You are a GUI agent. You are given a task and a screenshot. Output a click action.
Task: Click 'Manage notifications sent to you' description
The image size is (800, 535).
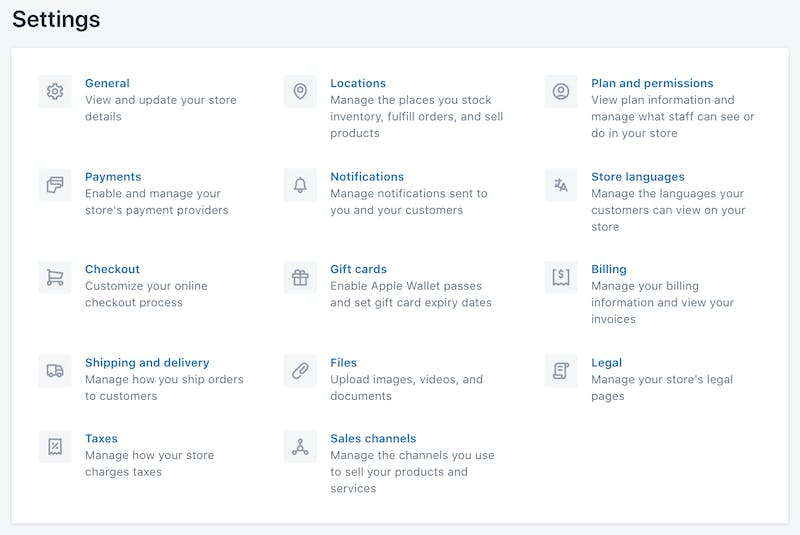[409, 201]
